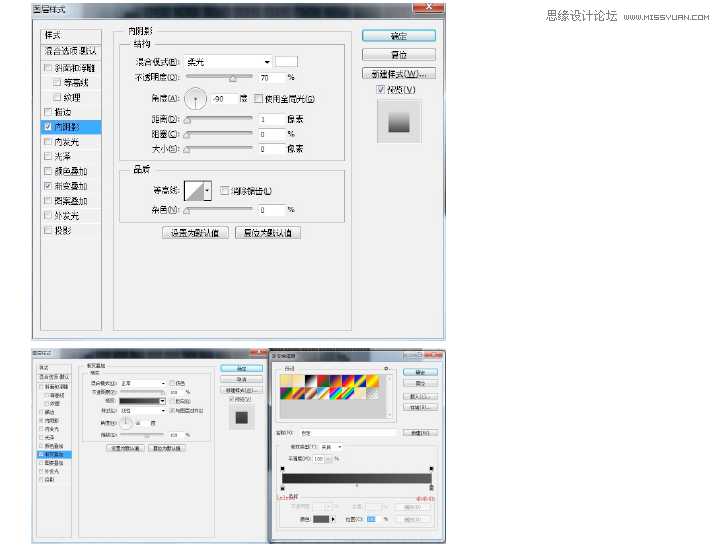Expand the contour picker dropdown arrow
Image resolution: width=720 pixels, height=549 pixels.
click(207, 191)
